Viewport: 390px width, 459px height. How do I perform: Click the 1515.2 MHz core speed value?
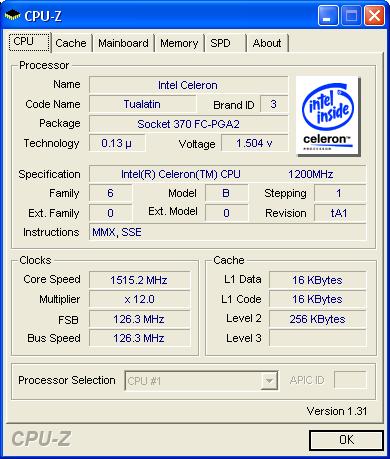139,280
